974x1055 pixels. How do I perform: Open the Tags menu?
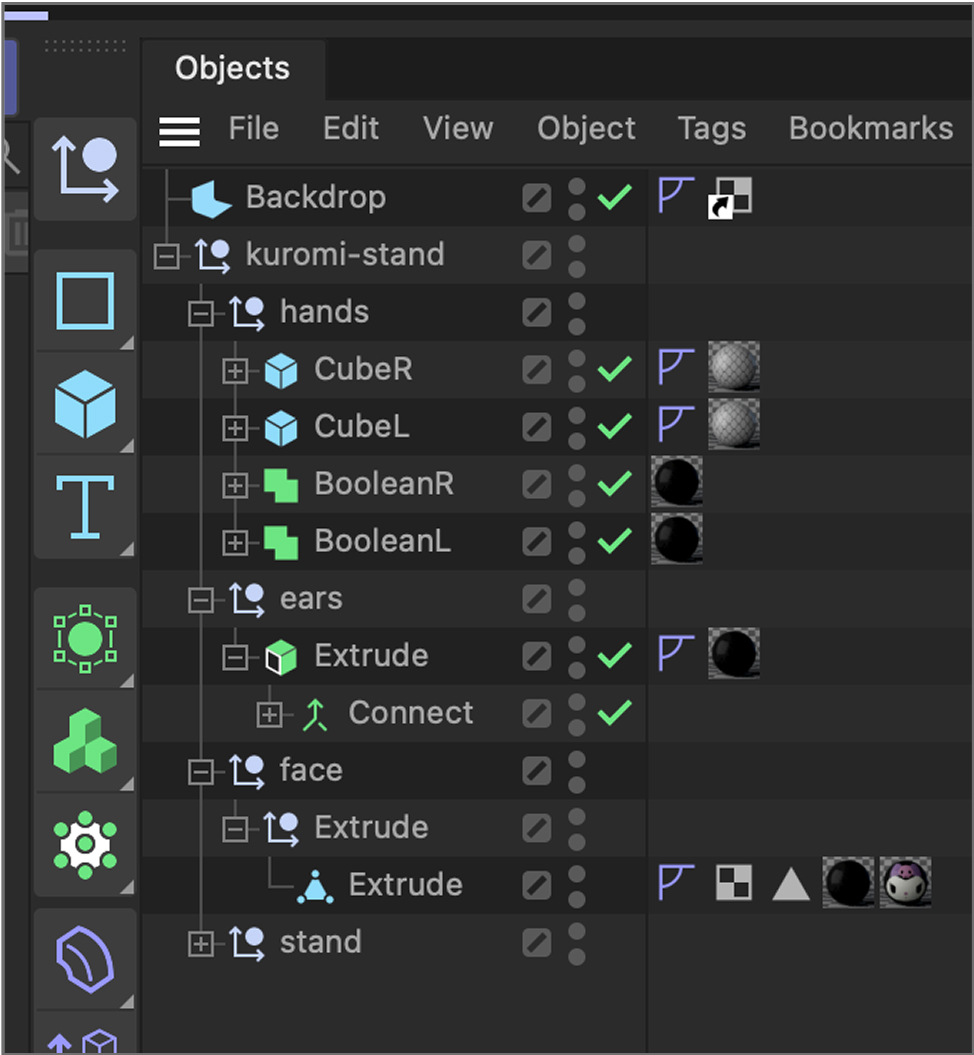click(x=711, y=128)
